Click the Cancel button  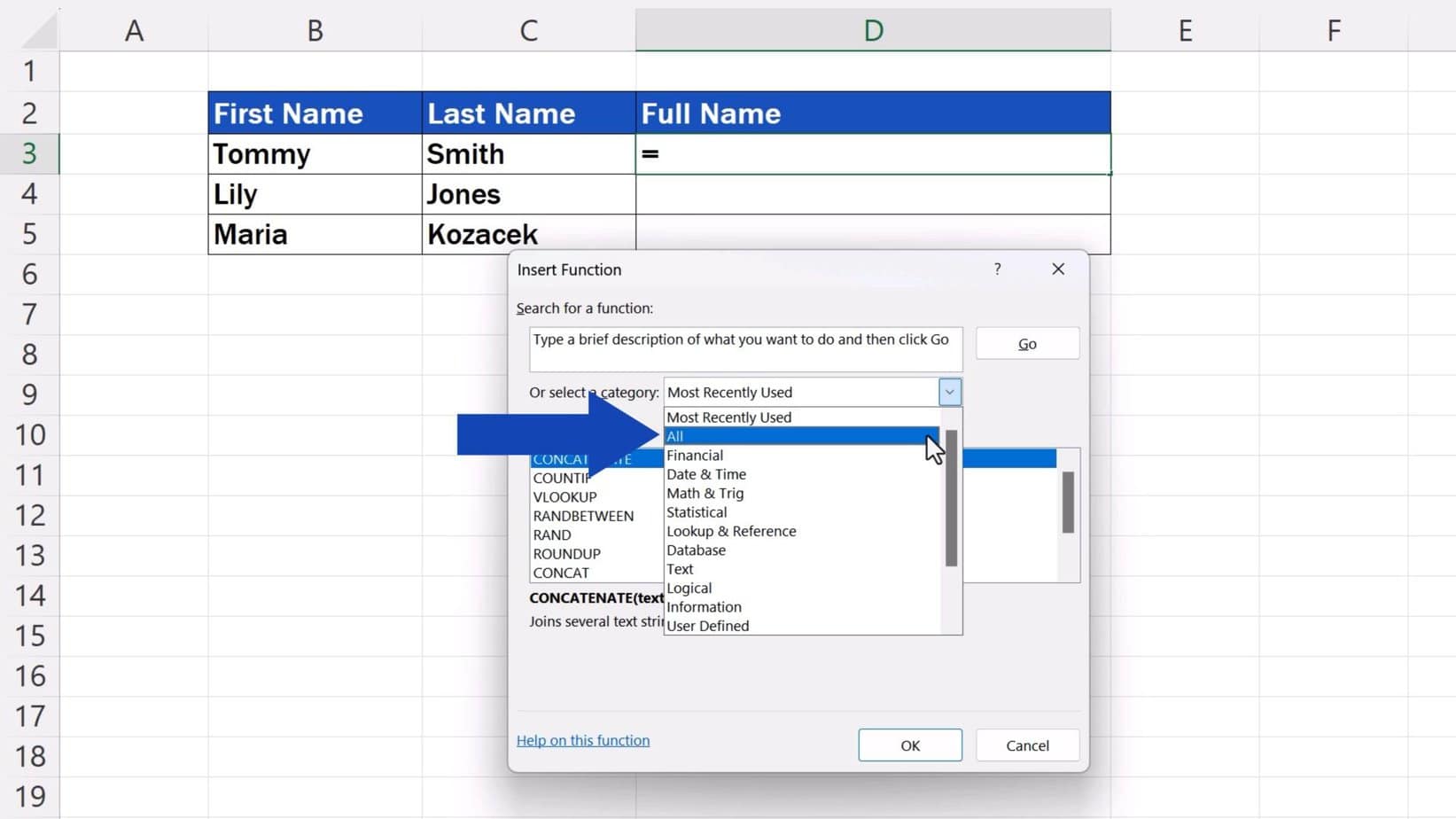(x=1027, y=745)
